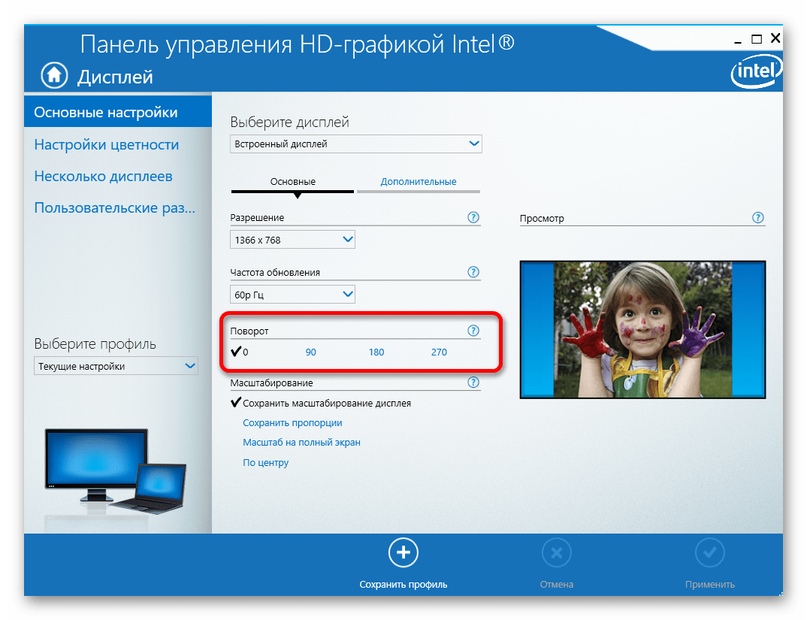Select Сохранить масштабирование дисплея option
This screenshot has height=620, width=807.
click(x=321, y=403)
